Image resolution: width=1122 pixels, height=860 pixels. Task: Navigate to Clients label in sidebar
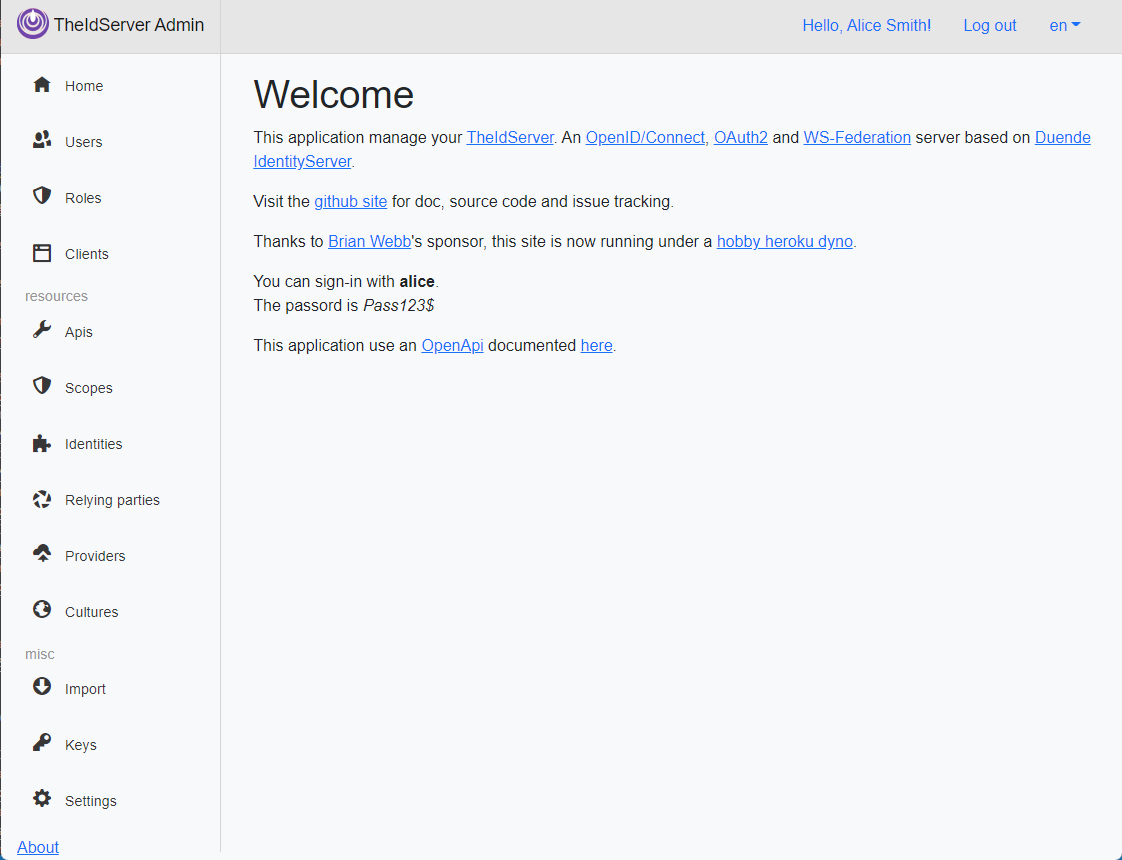(x=87, y=254)
